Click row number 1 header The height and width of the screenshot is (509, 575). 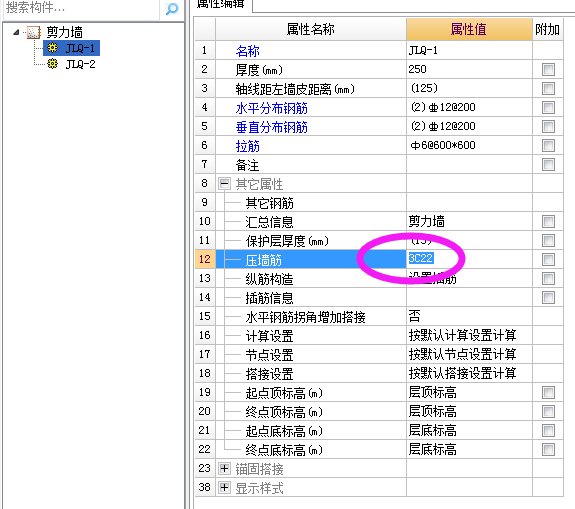pyautogui.click(x=205, y=50)
